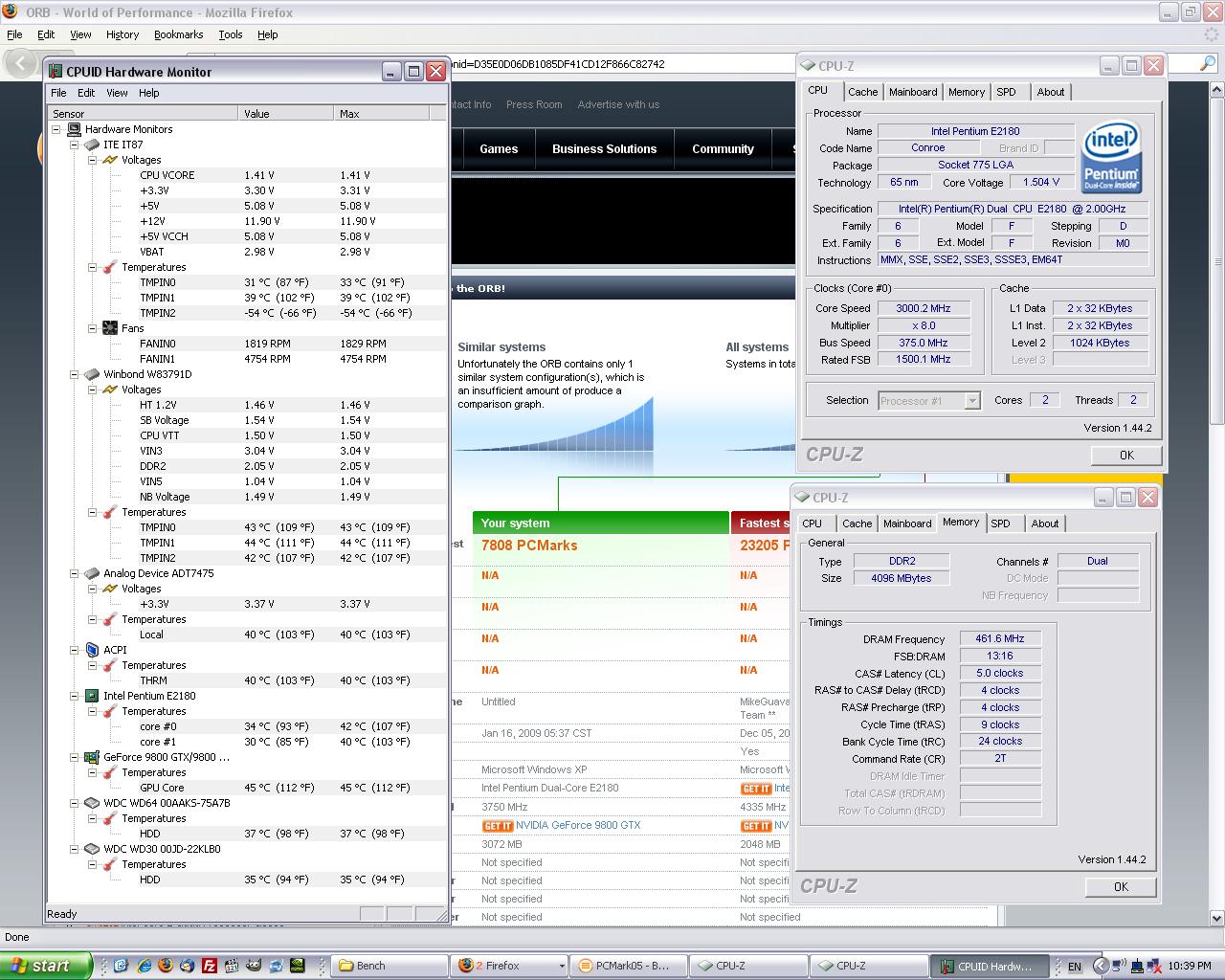Collapse Voltages node under ITE IT87

coord(93,160)
